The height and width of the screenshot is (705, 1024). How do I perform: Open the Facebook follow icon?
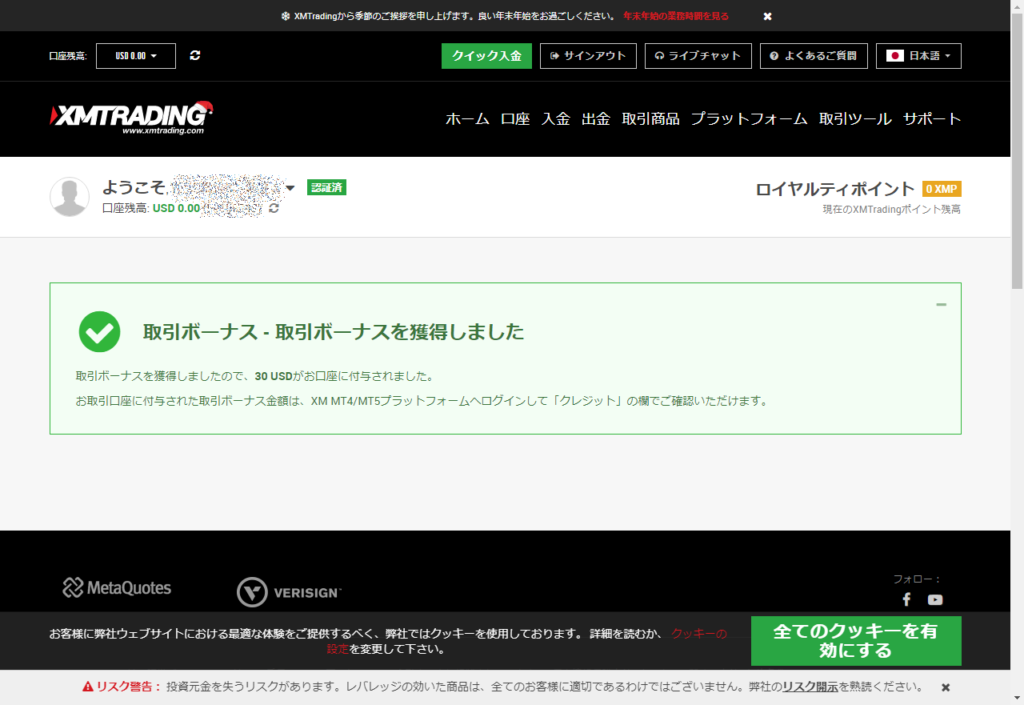(906, 599)
